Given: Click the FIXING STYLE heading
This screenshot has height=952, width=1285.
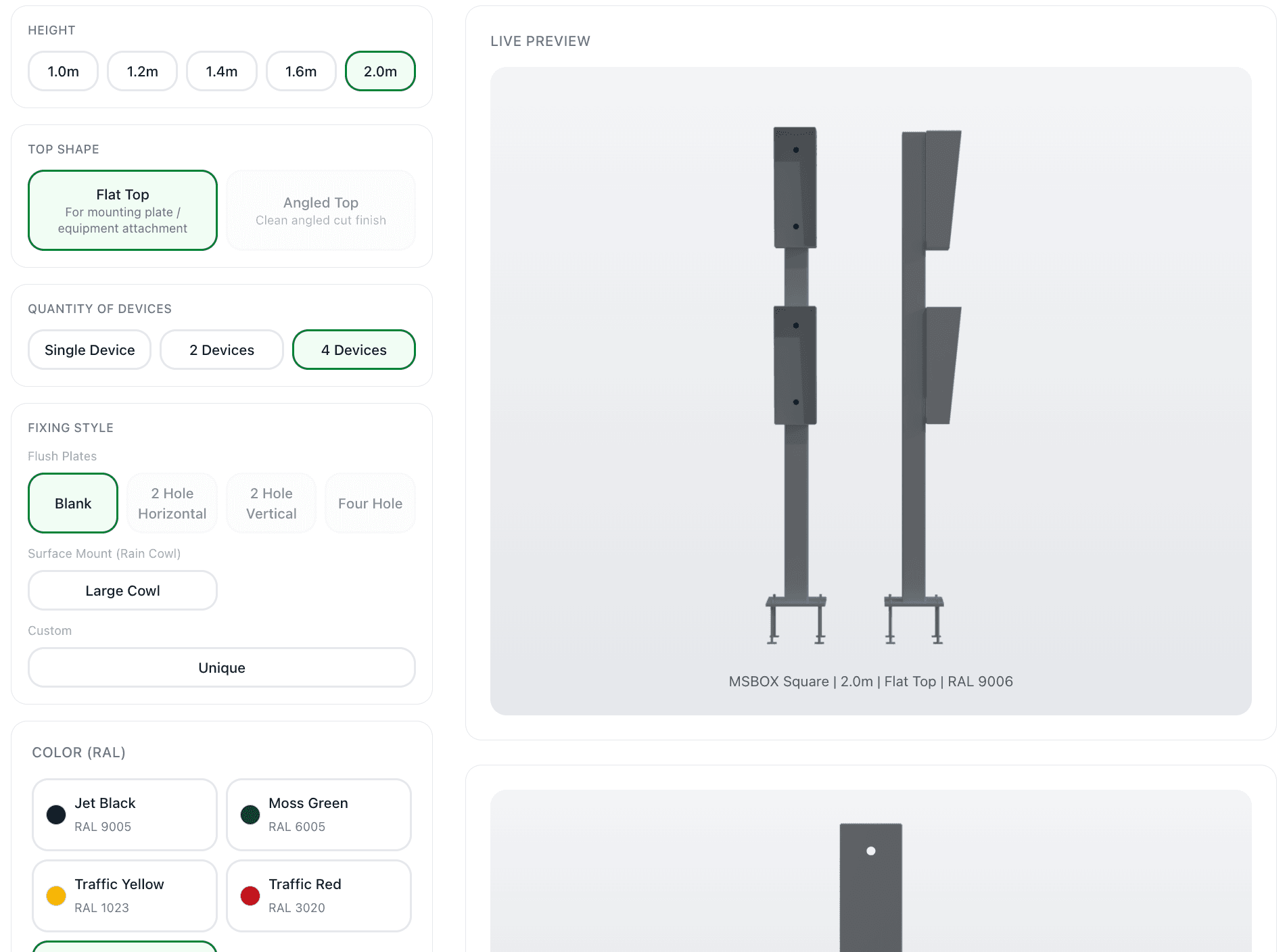Looking at the screenshot, I should point(70,428).
